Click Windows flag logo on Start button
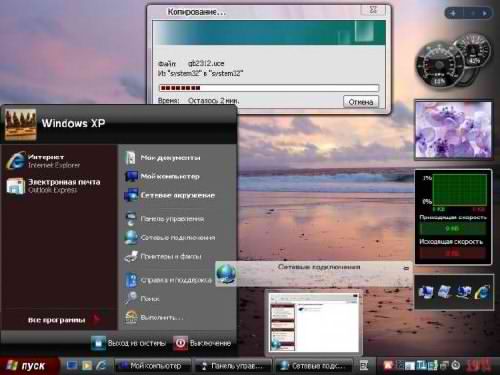Screen dimensions: 500x375 click(x=12, y=366)
